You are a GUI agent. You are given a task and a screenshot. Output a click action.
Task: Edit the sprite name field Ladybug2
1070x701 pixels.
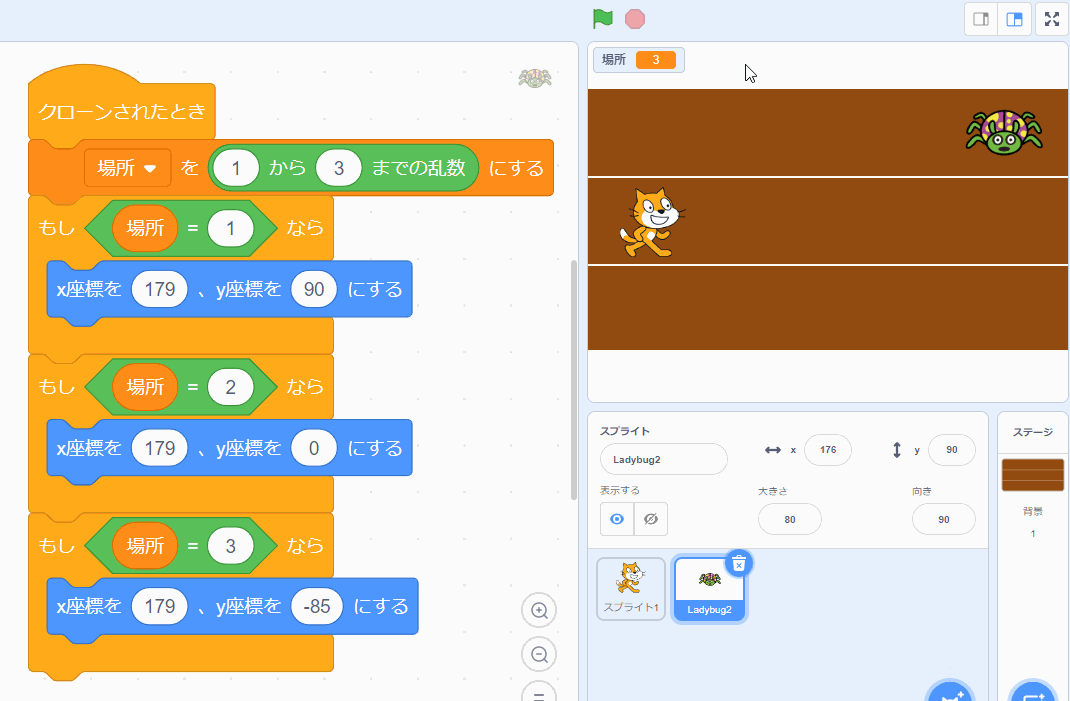coord(663,459)
